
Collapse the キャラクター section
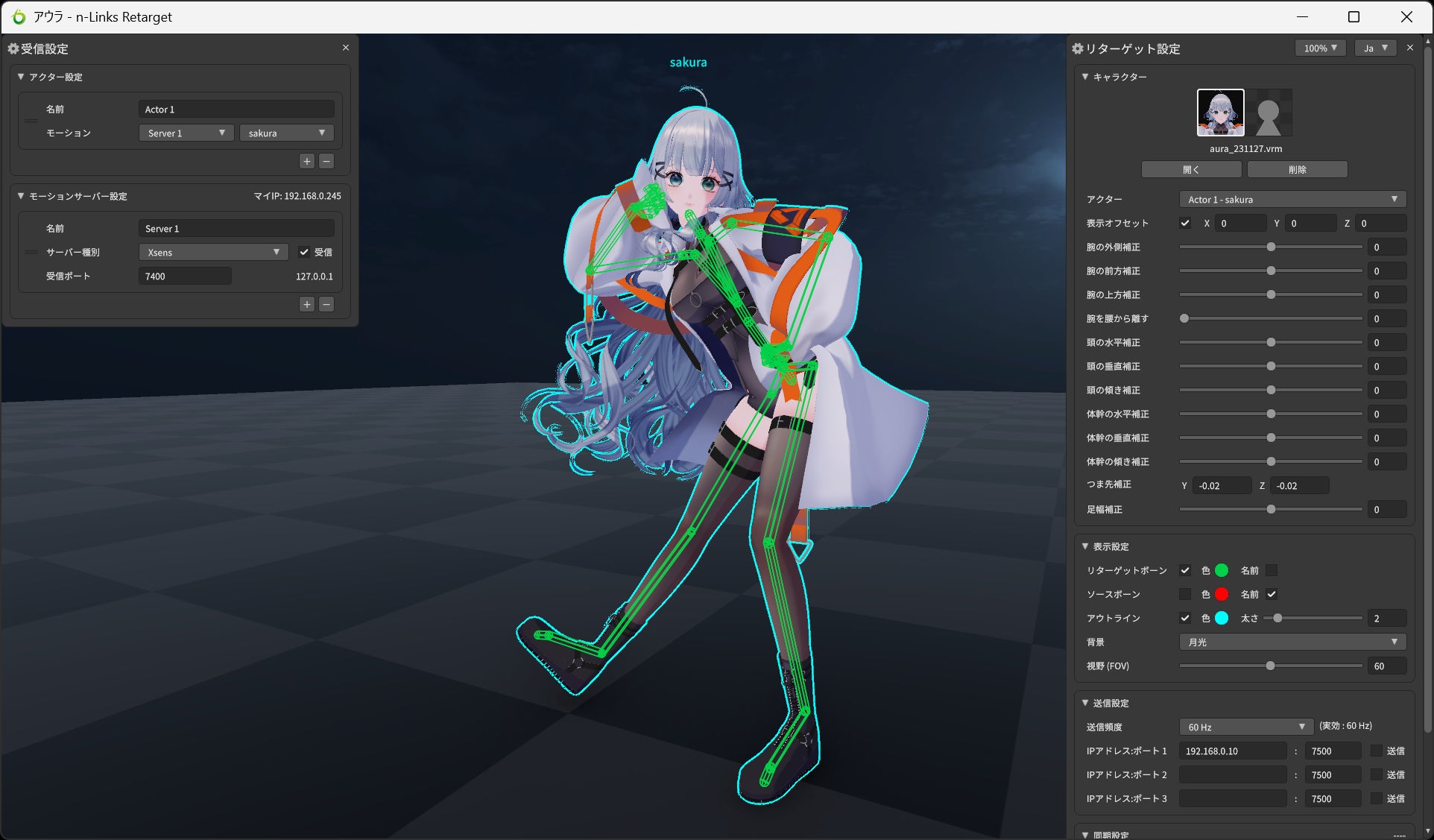coord(1085,77)
